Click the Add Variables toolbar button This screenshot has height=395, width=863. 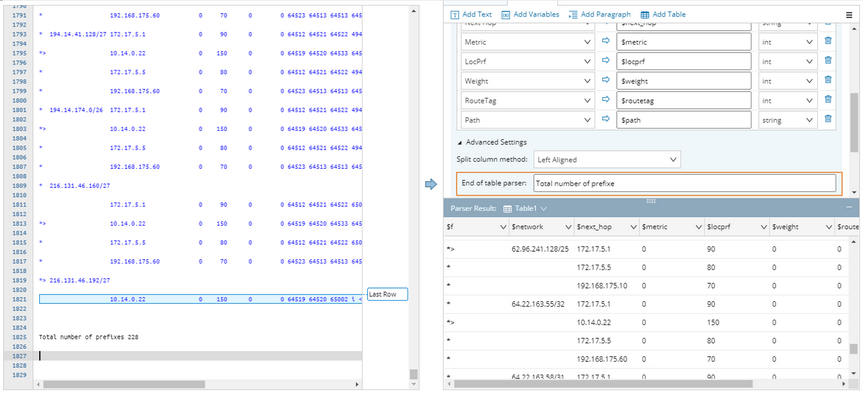point(530,14)
